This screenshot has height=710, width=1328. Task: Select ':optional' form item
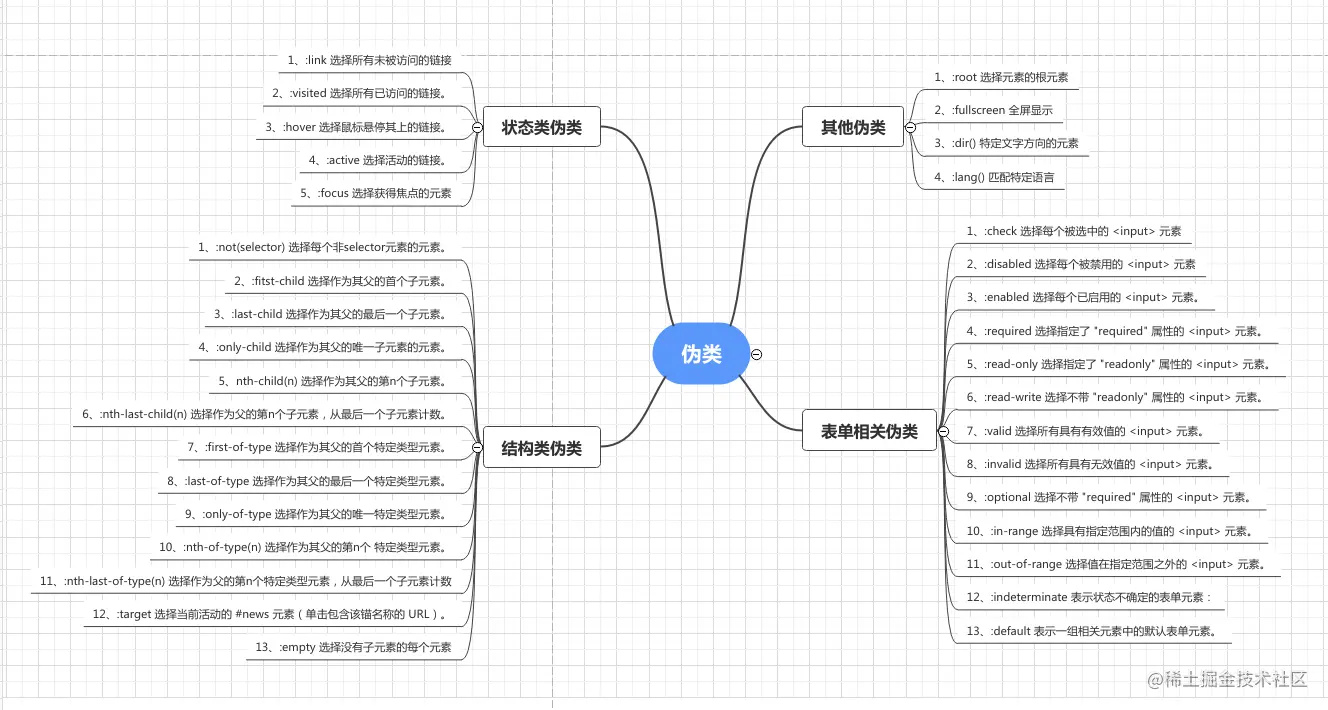[1109, 497]
